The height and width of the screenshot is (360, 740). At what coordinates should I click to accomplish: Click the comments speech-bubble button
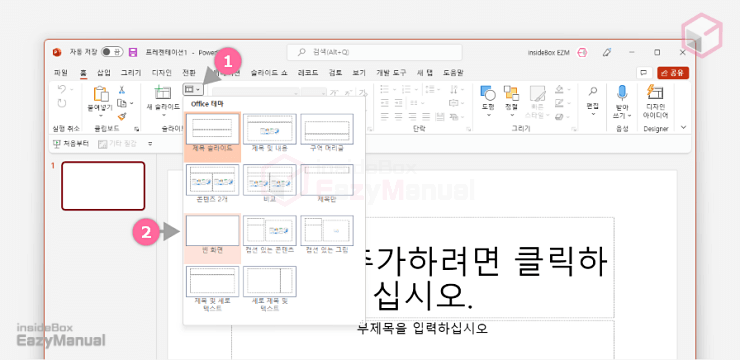click(x=643, y=73)
